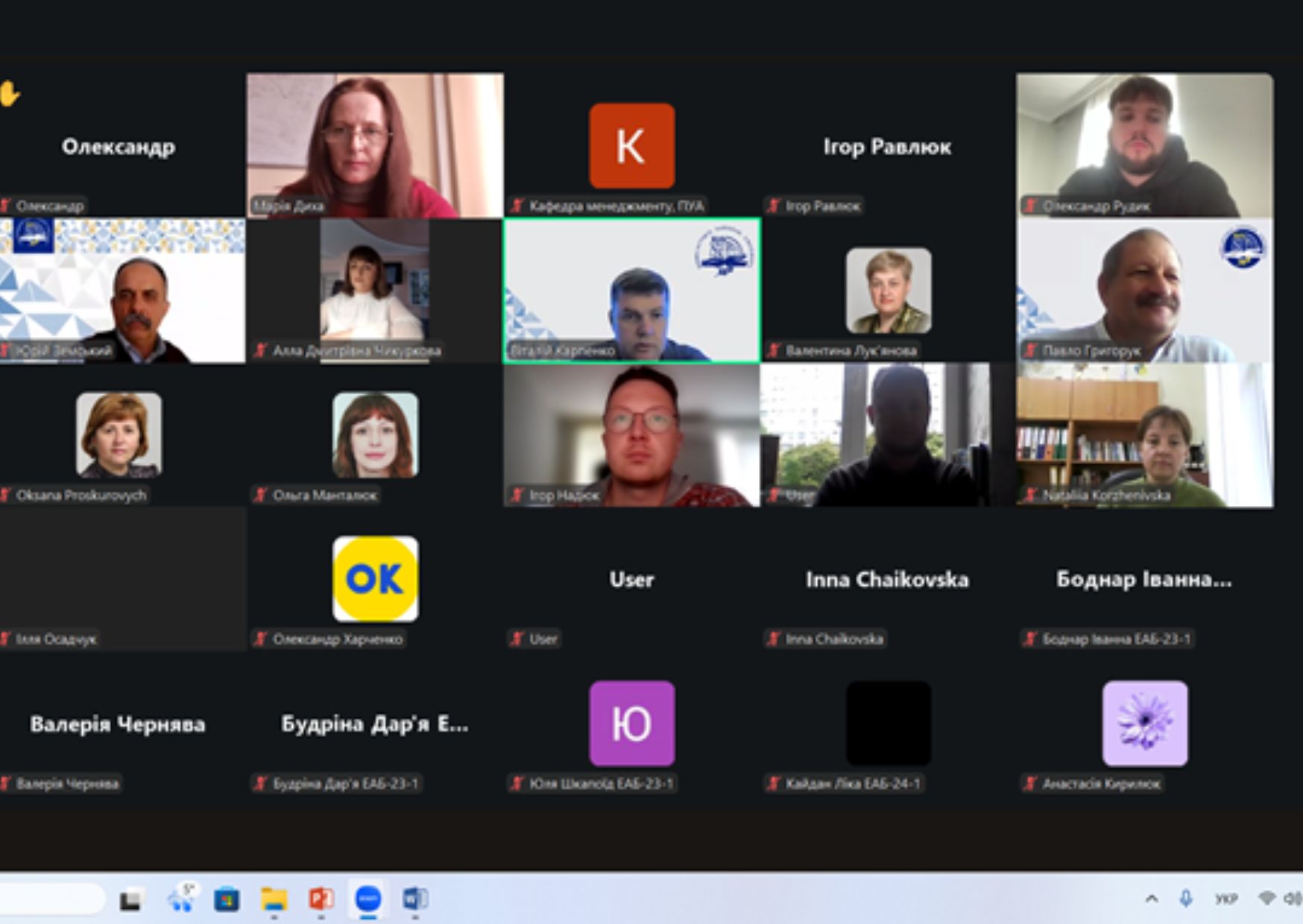Viewport: 1303px width, 924px height.
Task: Select the yellow OK avatar tile
Action: pyautogui.click(x=375, y=579)
